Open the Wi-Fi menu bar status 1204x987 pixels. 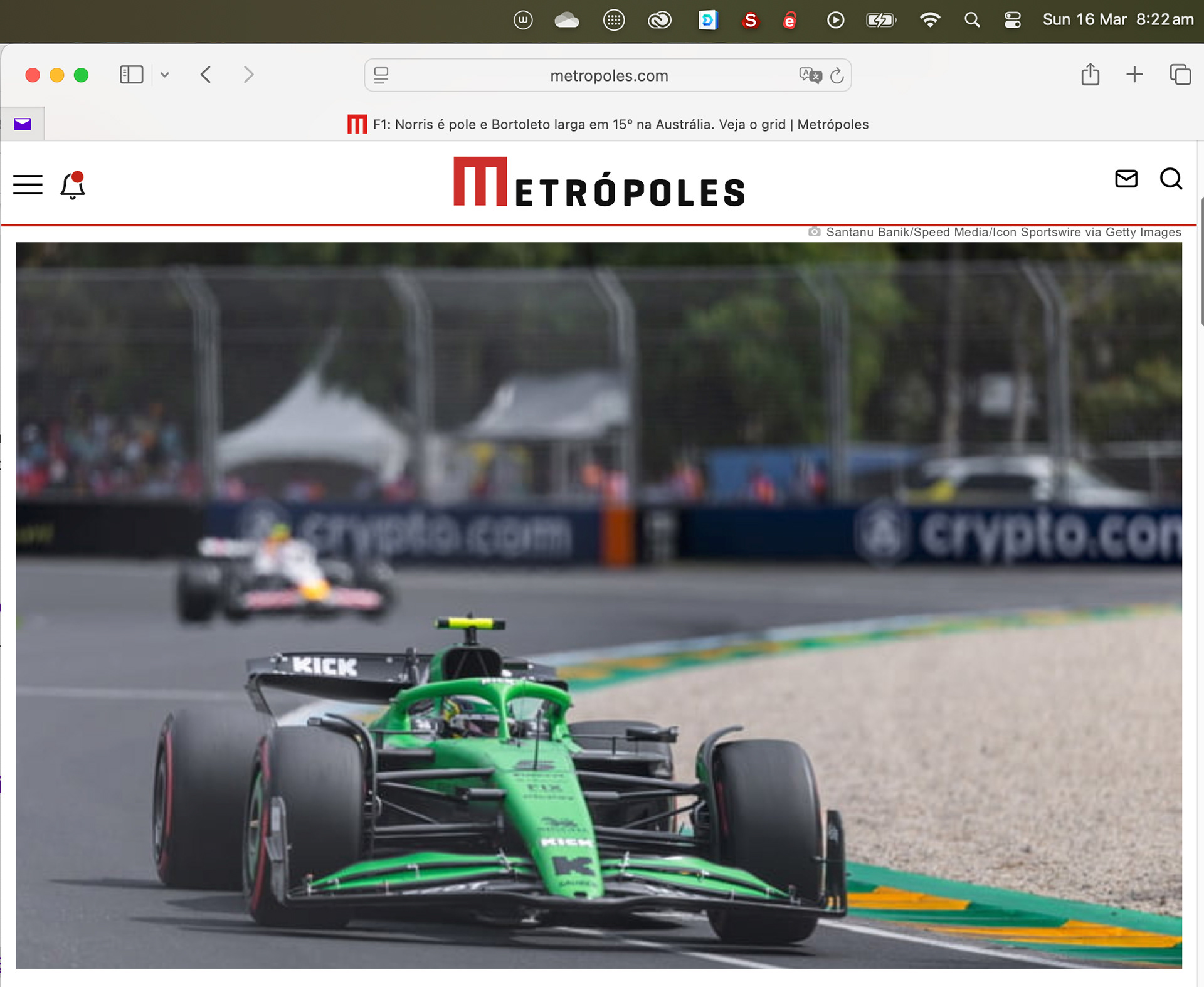[x=929, y=20]
